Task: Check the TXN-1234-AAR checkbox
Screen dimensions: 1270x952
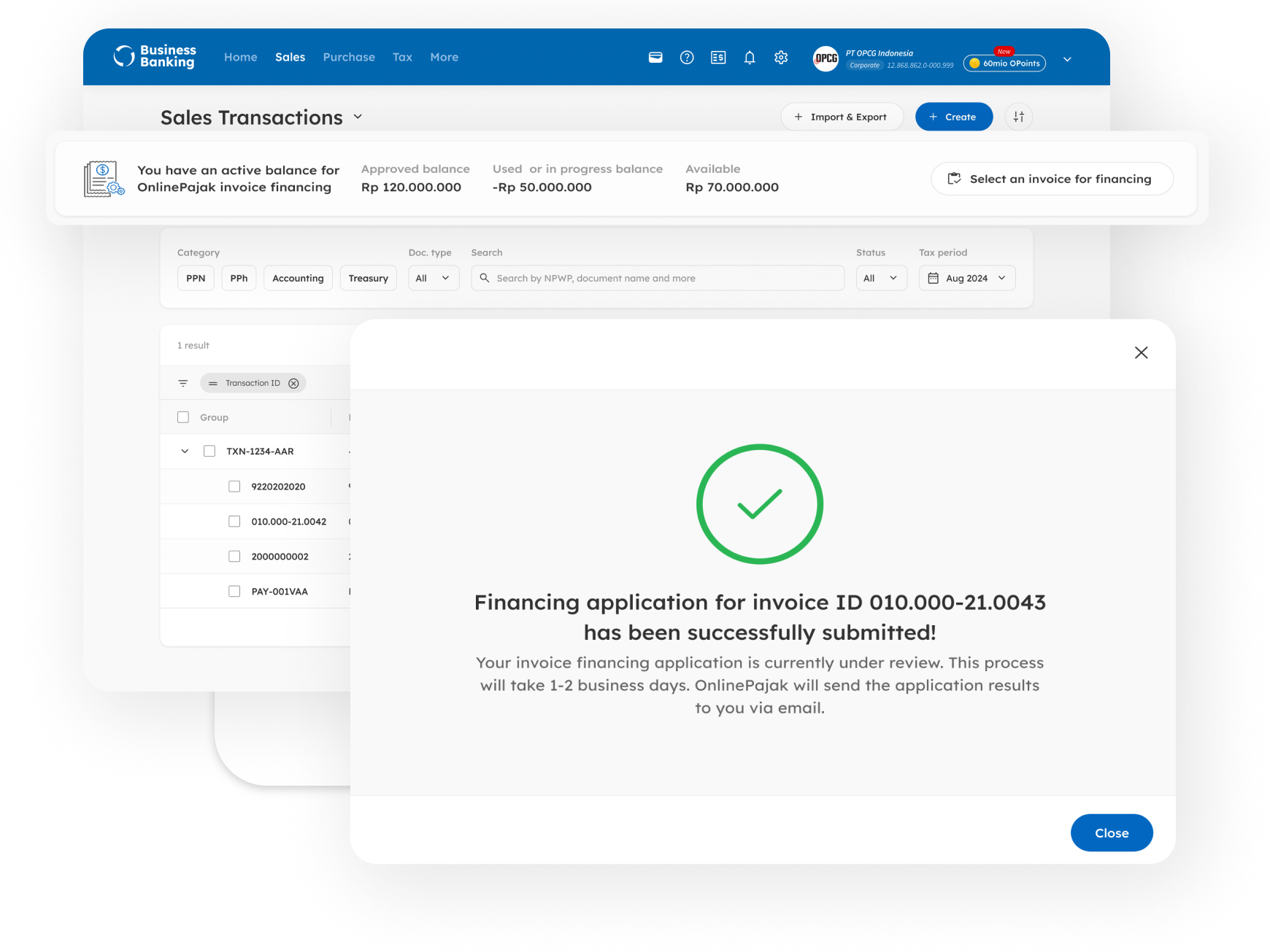Action: coord(209,451)
